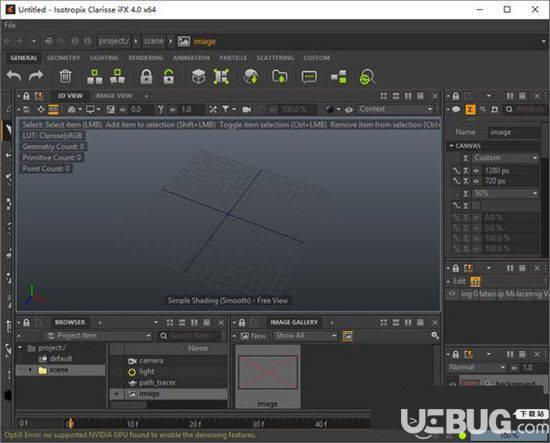The image size is (550, 443).
Task: Click the first green group hierarchy icon
Action: click(95, 76)
